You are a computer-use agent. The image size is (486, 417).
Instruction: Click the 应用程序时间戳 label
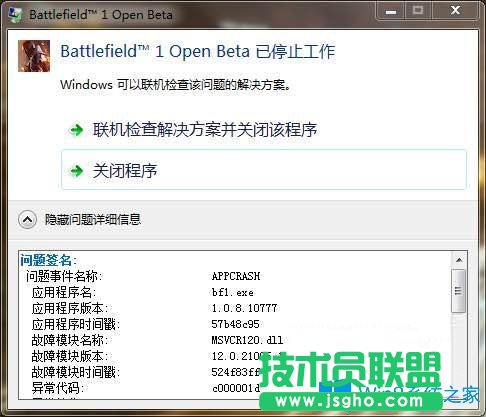tap(76, 324)
